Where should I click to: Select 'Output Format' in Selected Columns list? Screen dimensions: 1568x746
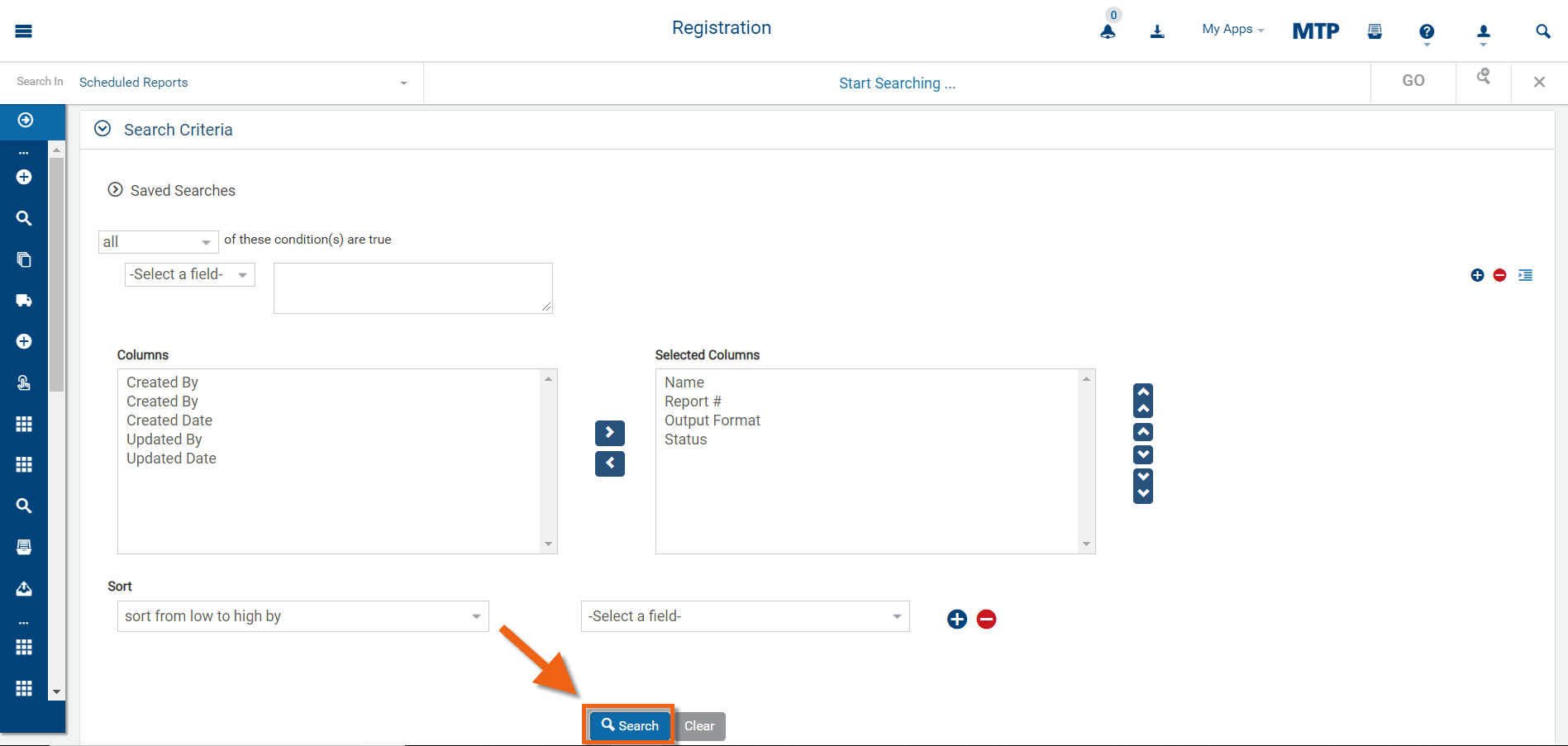[x=712, y=421]
